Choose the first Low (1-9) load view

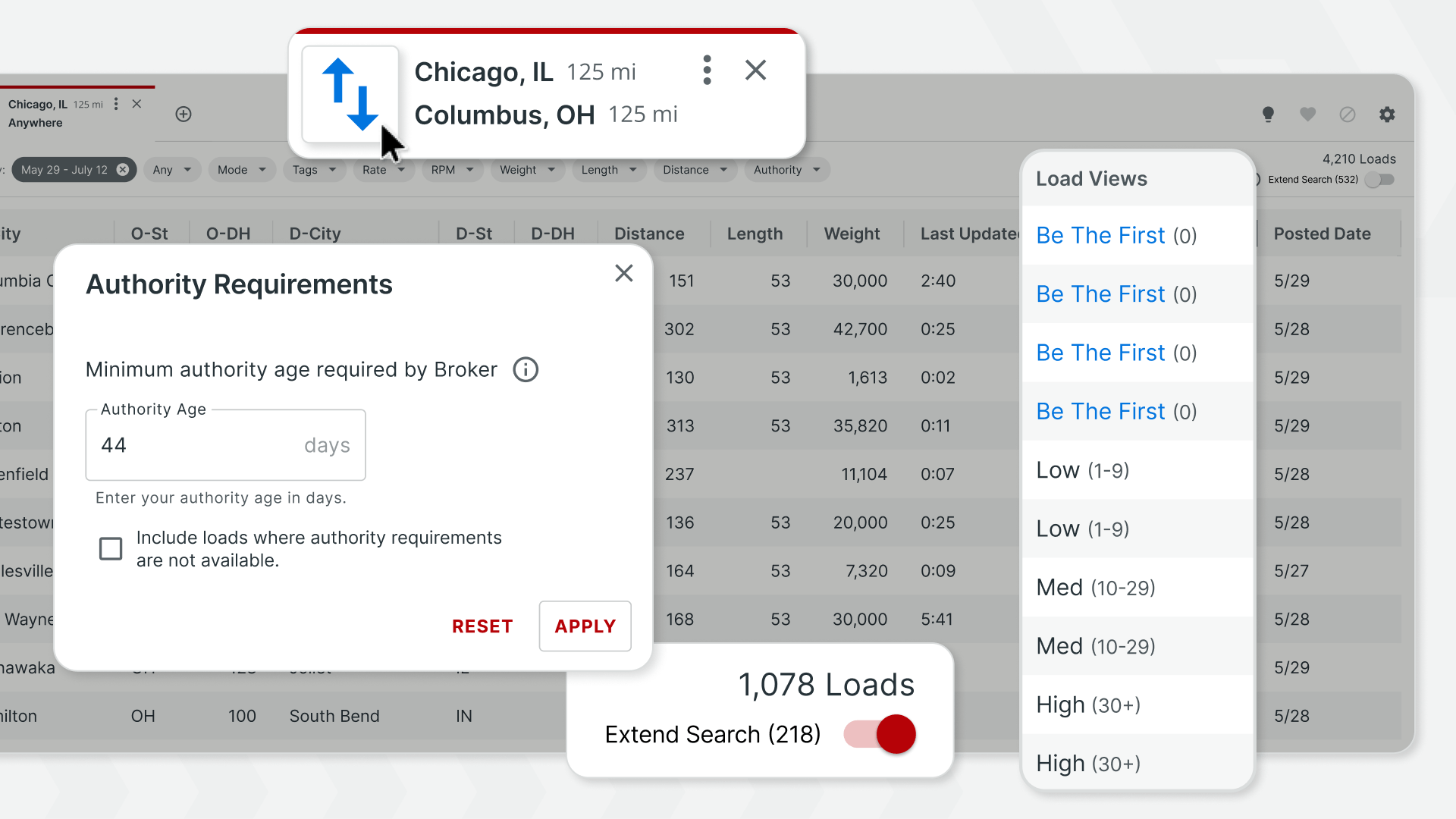click(x=1083, y=470)
